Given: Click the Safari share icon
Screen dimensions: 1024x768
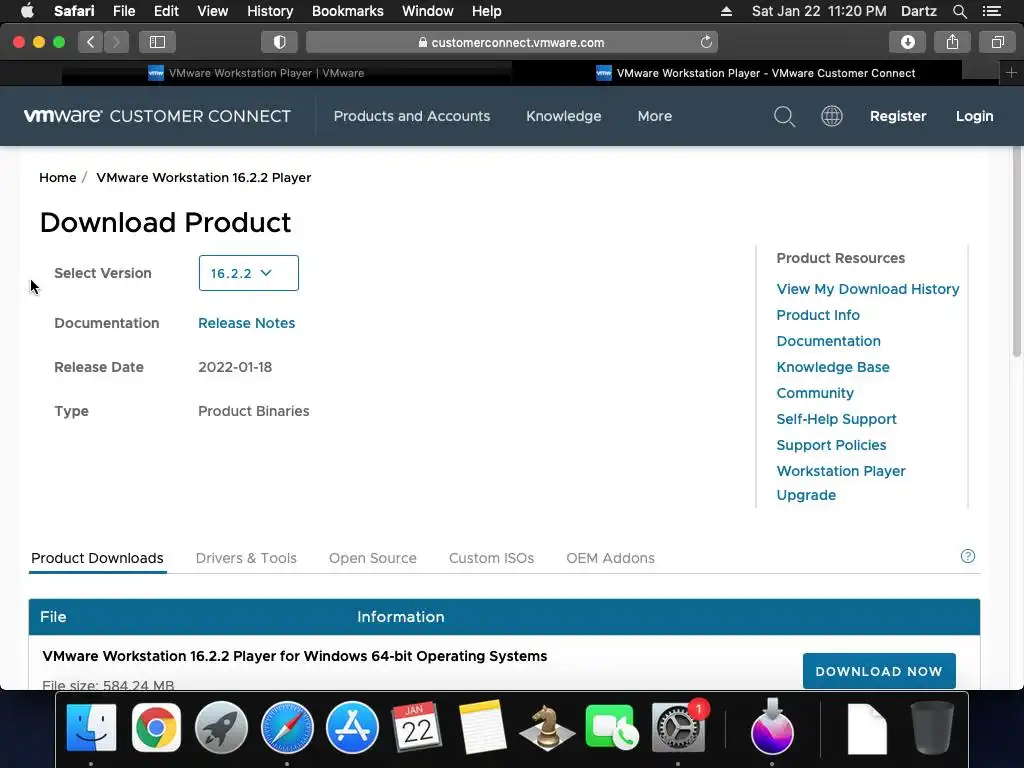Looking at the screenshot, I should click(x=952, y=42).
